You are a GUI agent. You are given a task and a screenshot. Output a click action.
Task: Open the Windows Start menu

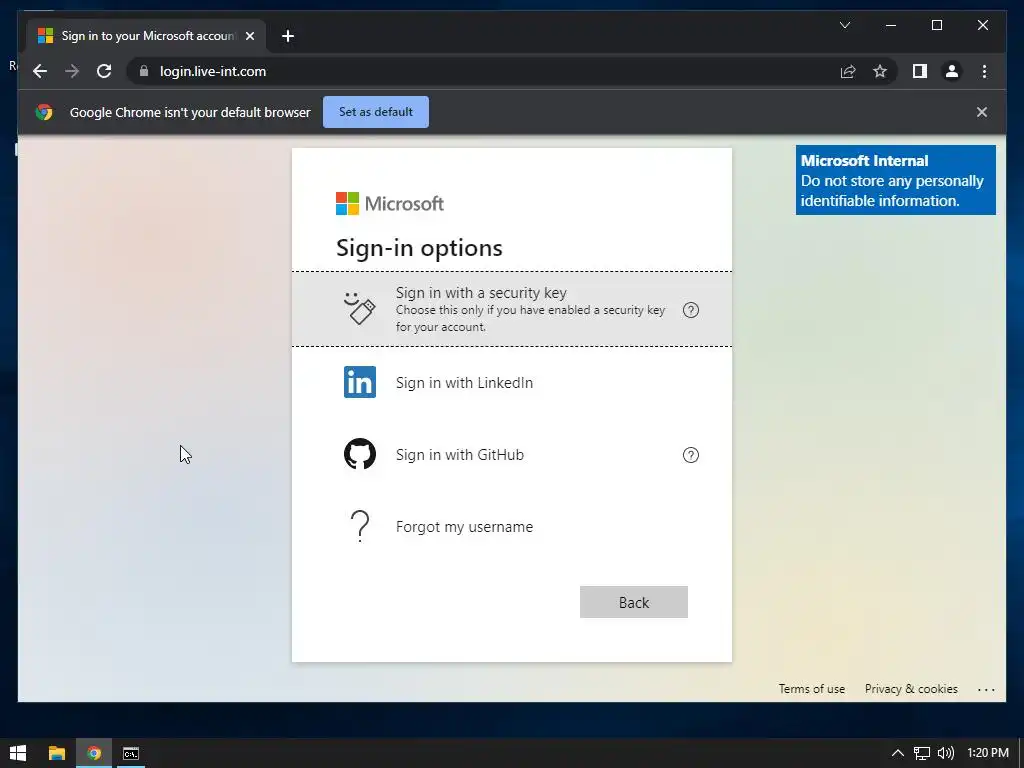click(18, 753)
